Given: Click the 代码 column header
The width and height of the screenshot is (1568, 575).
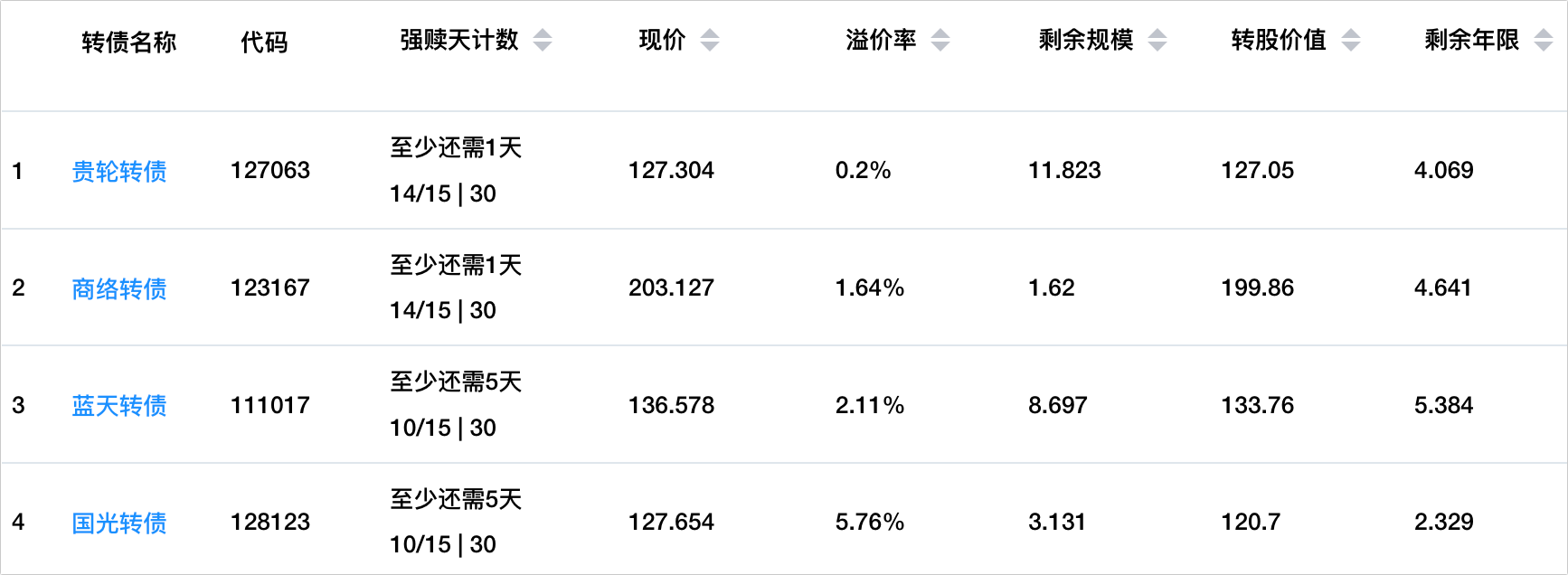Looking at the screenshot, I should pyautogui.click(x=264, y=42).
